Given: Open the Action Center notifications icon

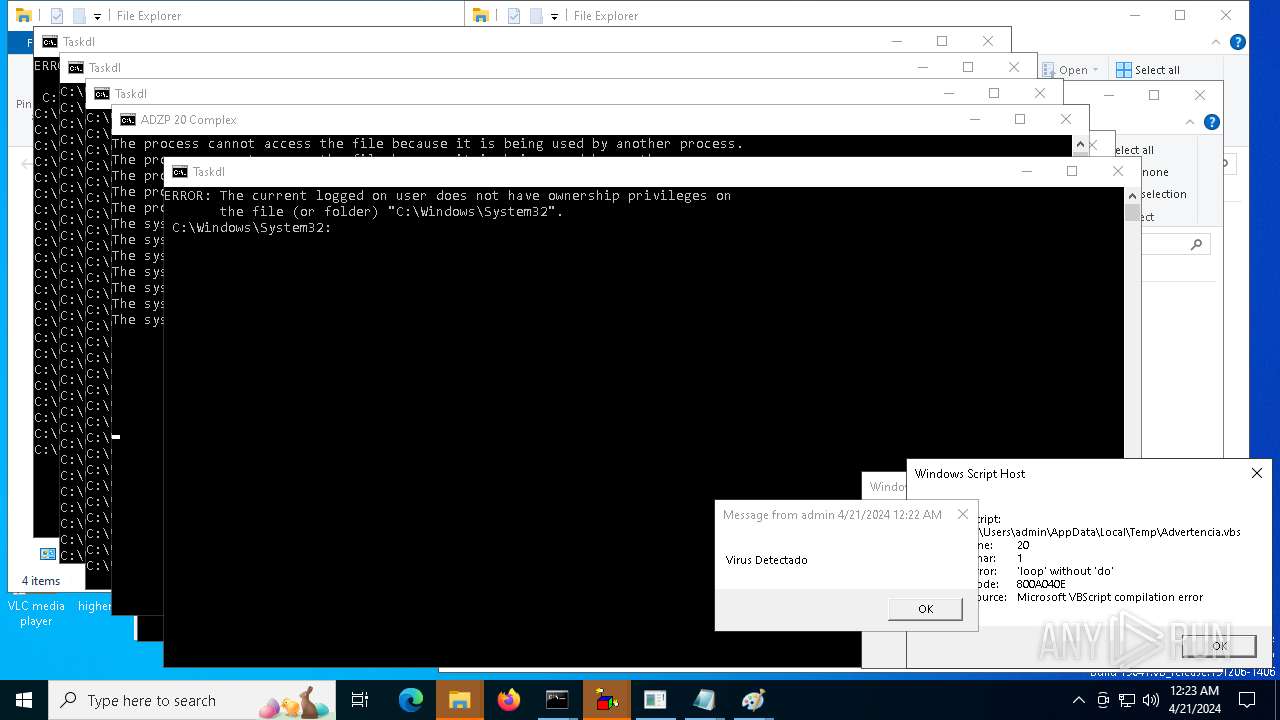Looking at the screenshot, I should coord(1247,700).
